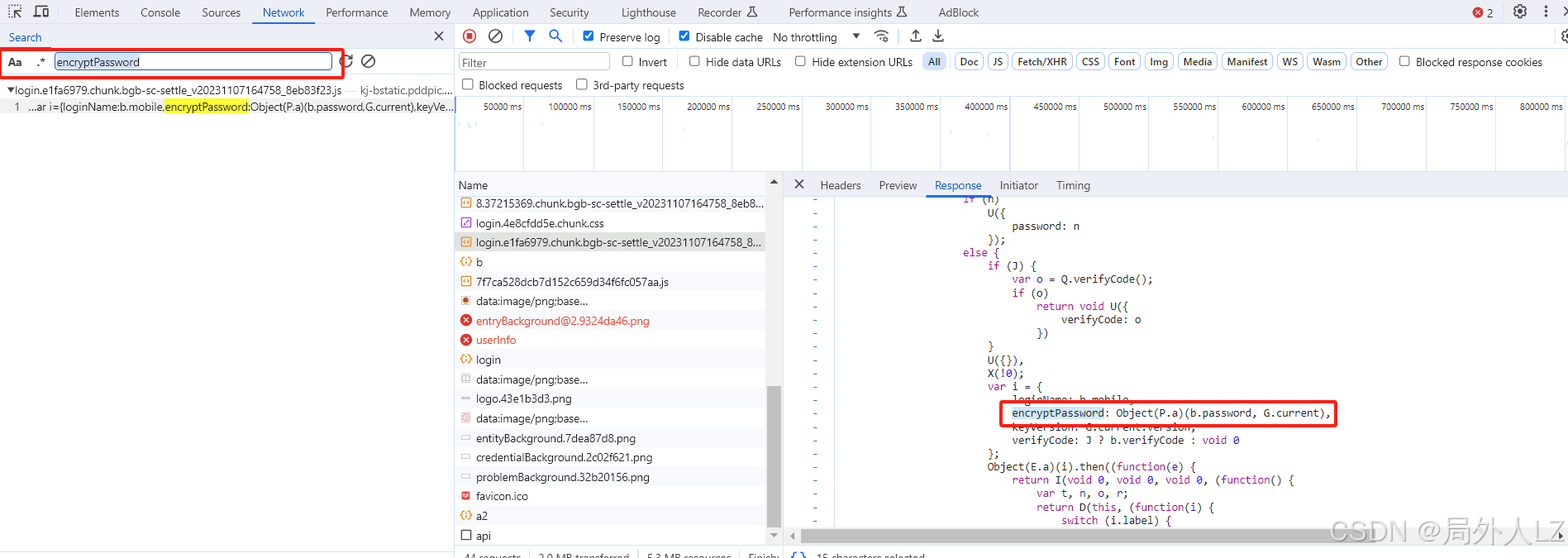The image size is (1568, 558).
Task: Switch to the Application tab
Action: point(501,12)
